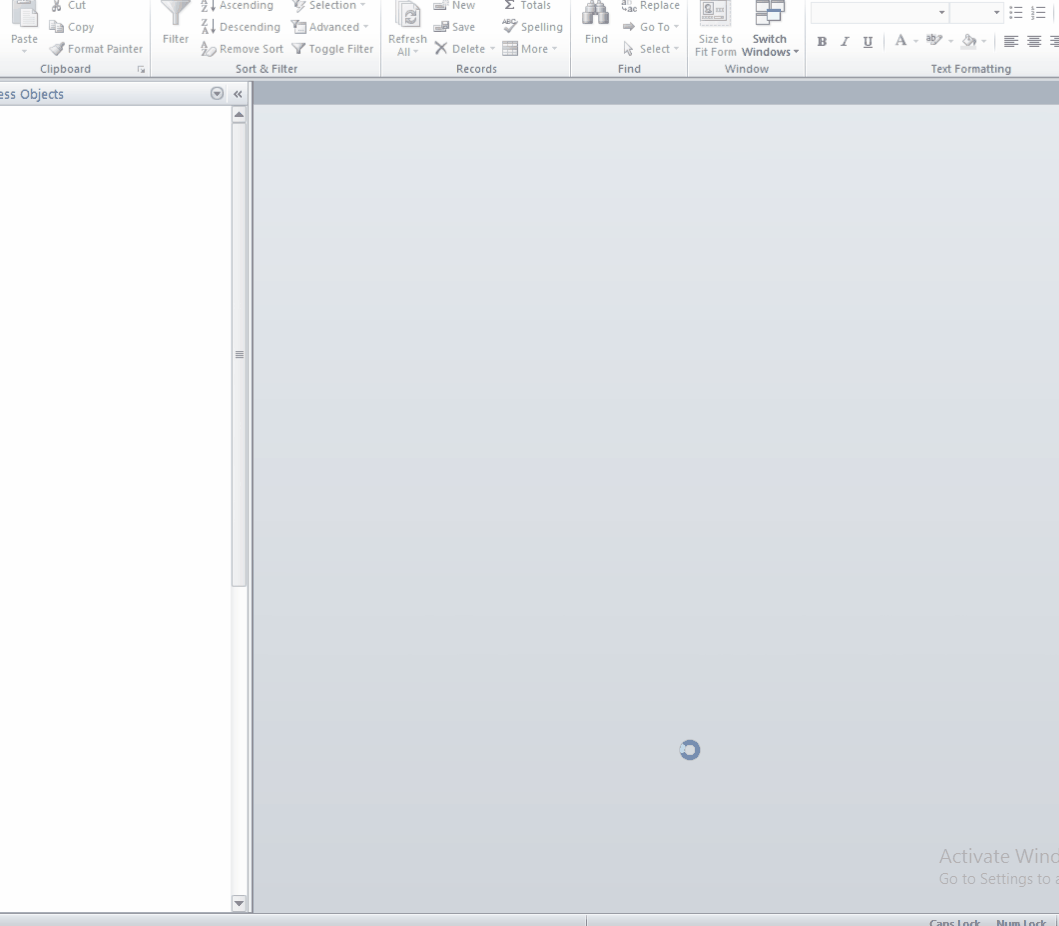The height and width of the screenshot is (926, 1059).
Task: Click the Remove Sort button
Action: [x=242, y=49]
